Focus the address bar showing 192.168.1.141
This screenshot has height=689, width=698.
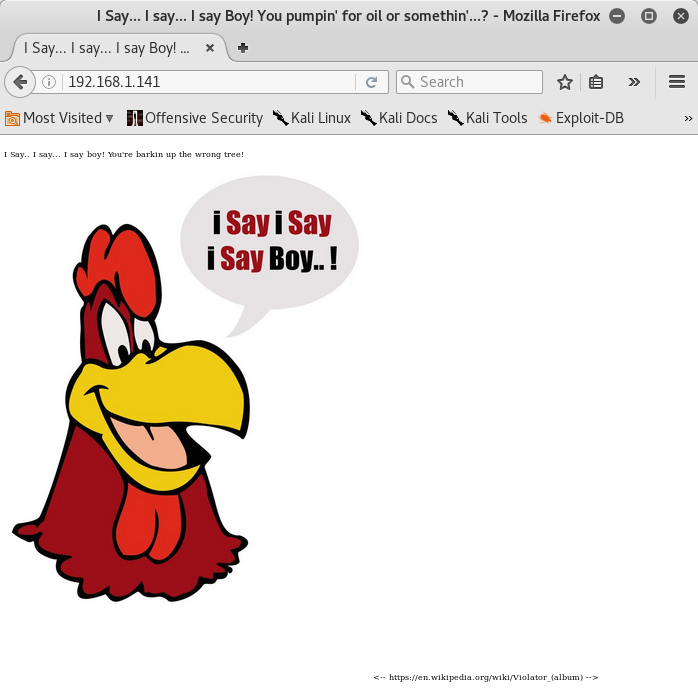[209, 82]
